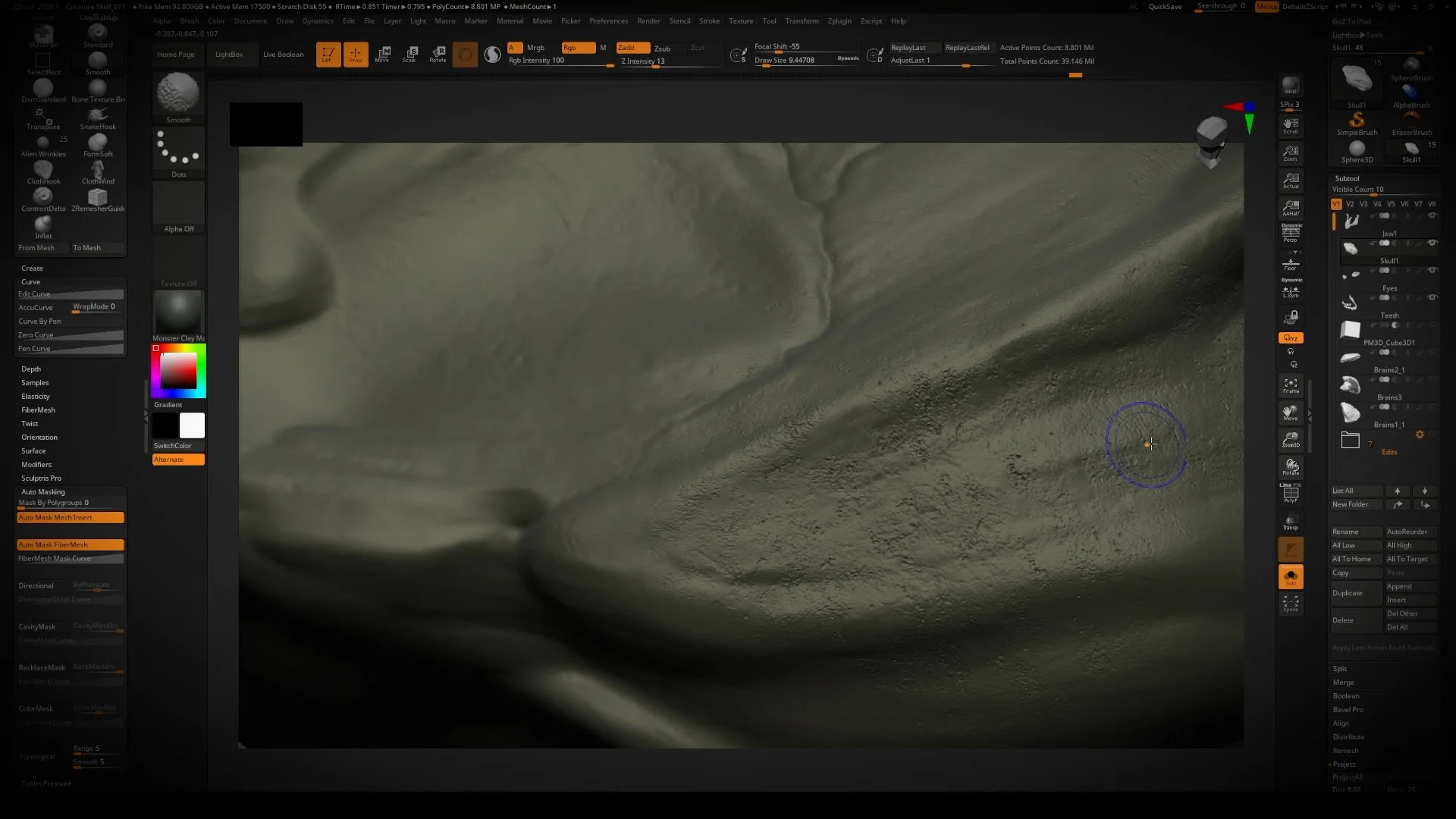Open the FiberMesh section
Image resolution: width=1456 pixels, height=819 pixels.
pos(37,409)
